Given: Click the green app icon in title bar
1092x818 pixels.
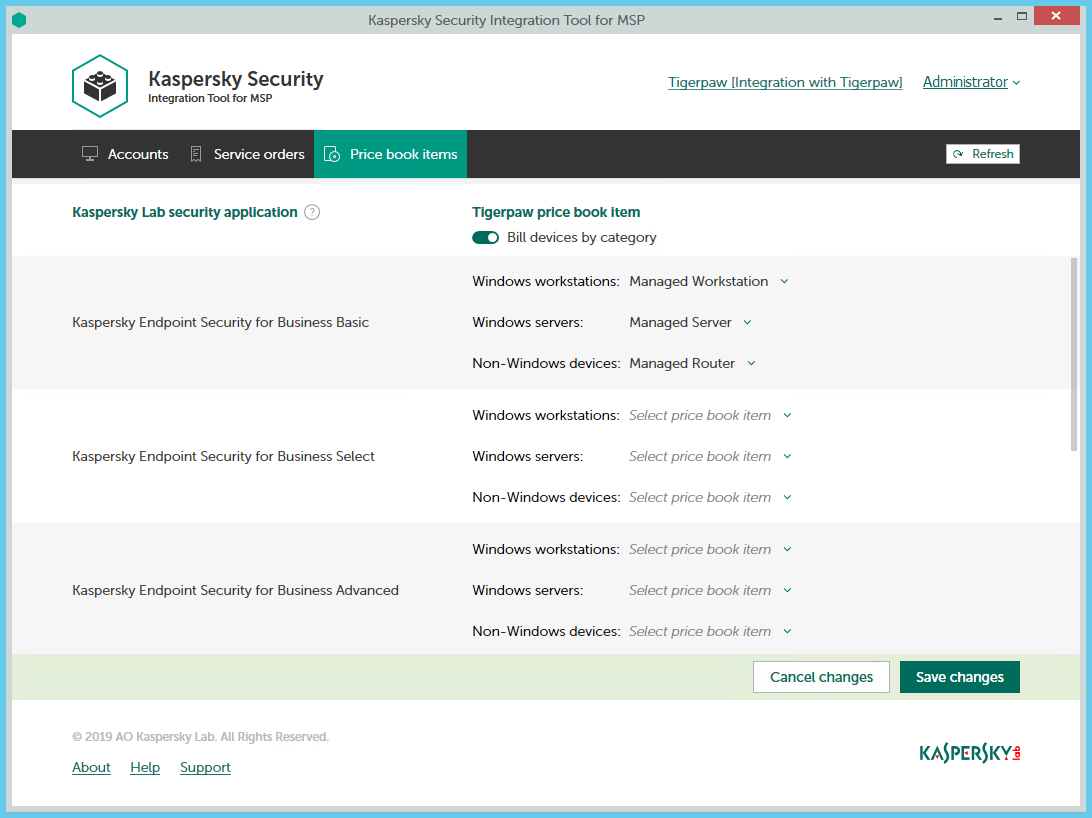Looking at the screenshot, I should click(x=19, y=20).
